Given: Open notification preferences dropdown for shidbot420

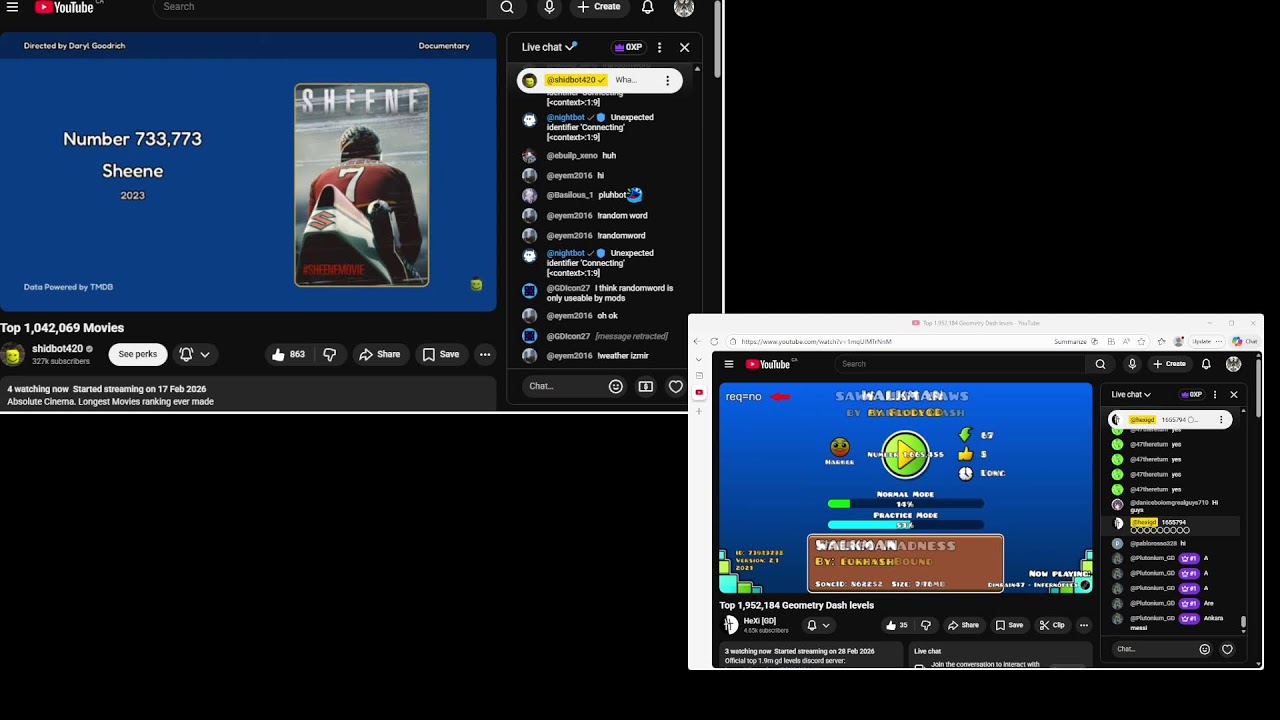Looking at the screenshot, I should pos(194,354).
